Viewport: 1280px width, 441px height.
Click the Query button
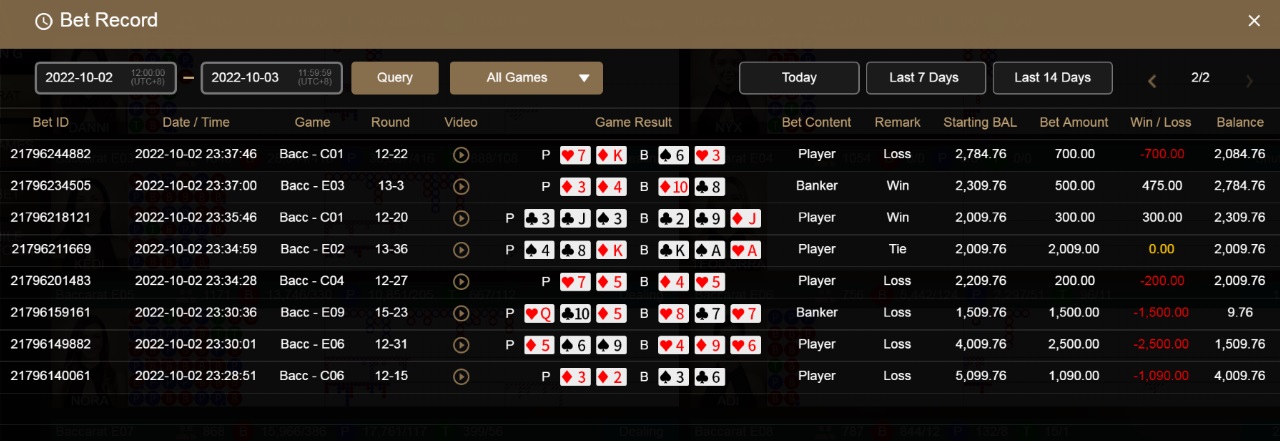tap(395, 78)
